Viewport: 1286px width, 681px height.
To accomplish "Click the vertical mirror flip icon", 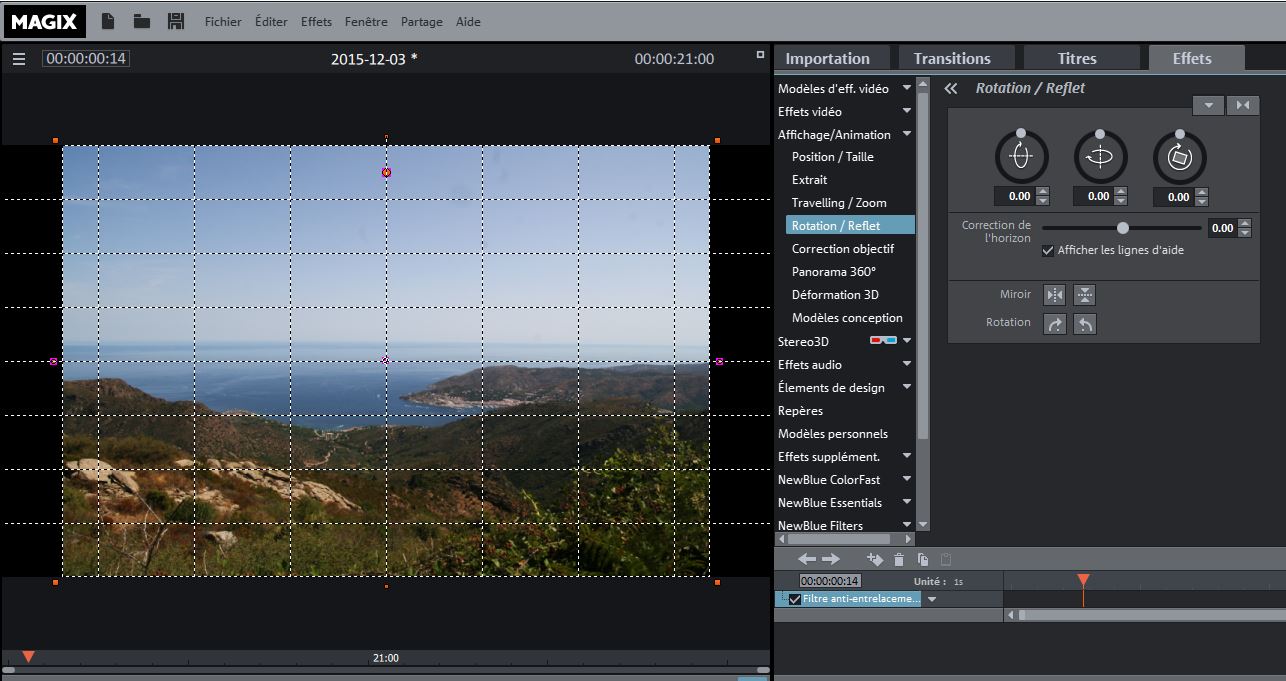I will 1084,295.
